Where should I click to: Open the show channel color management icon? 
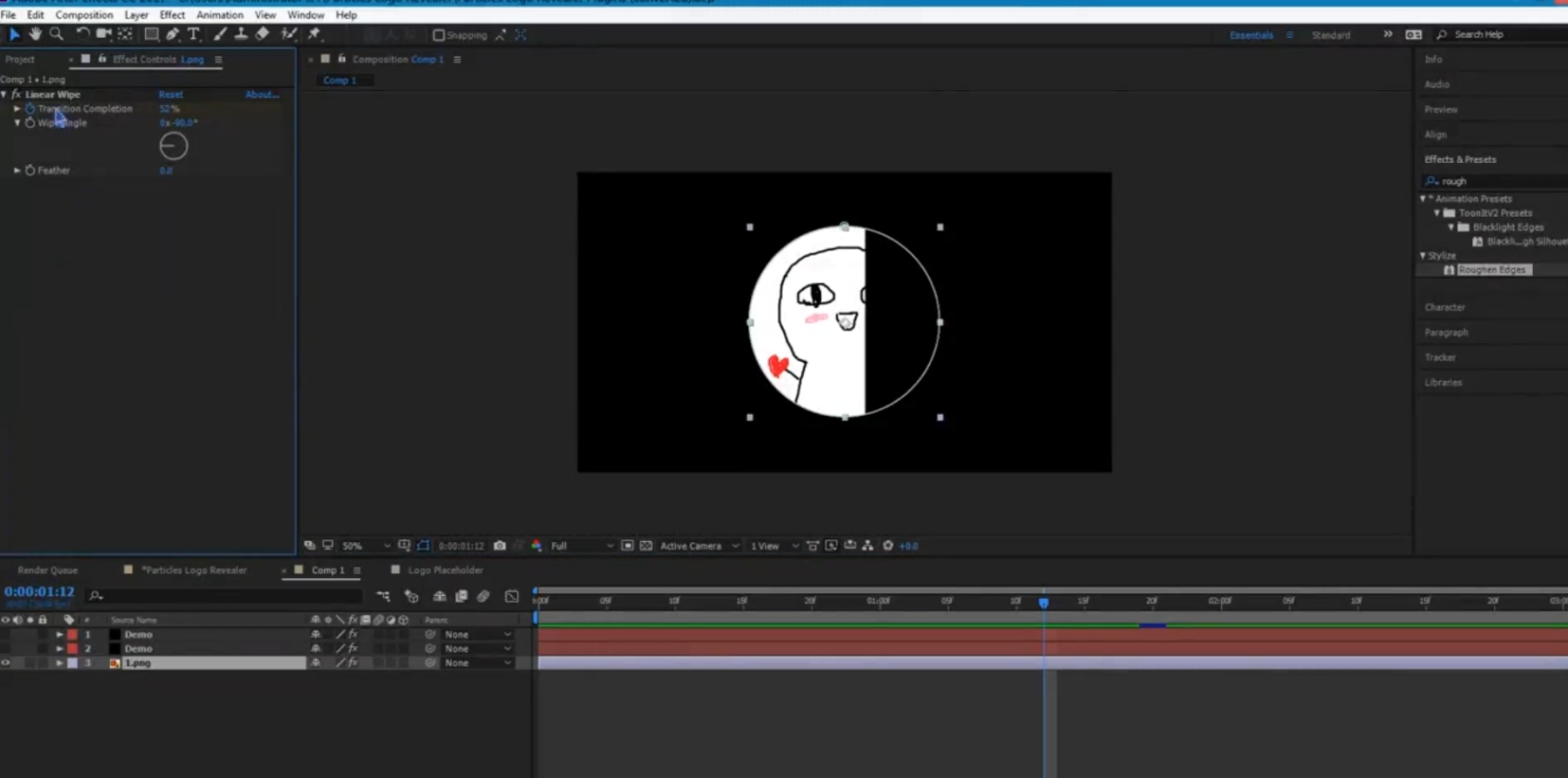[537, 546]
